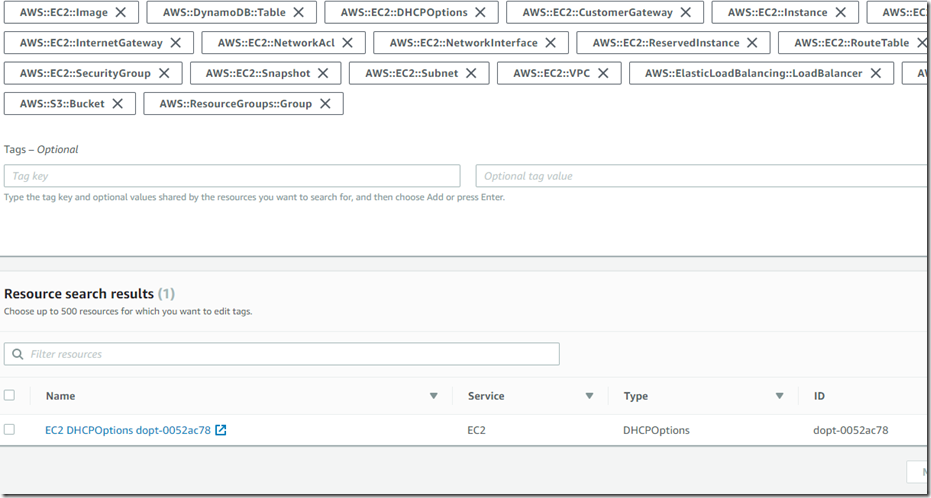931x498 pixels.
Task: Remove the AWS::EC2::NetworkAcl type tag
Action: coord(347,43)
